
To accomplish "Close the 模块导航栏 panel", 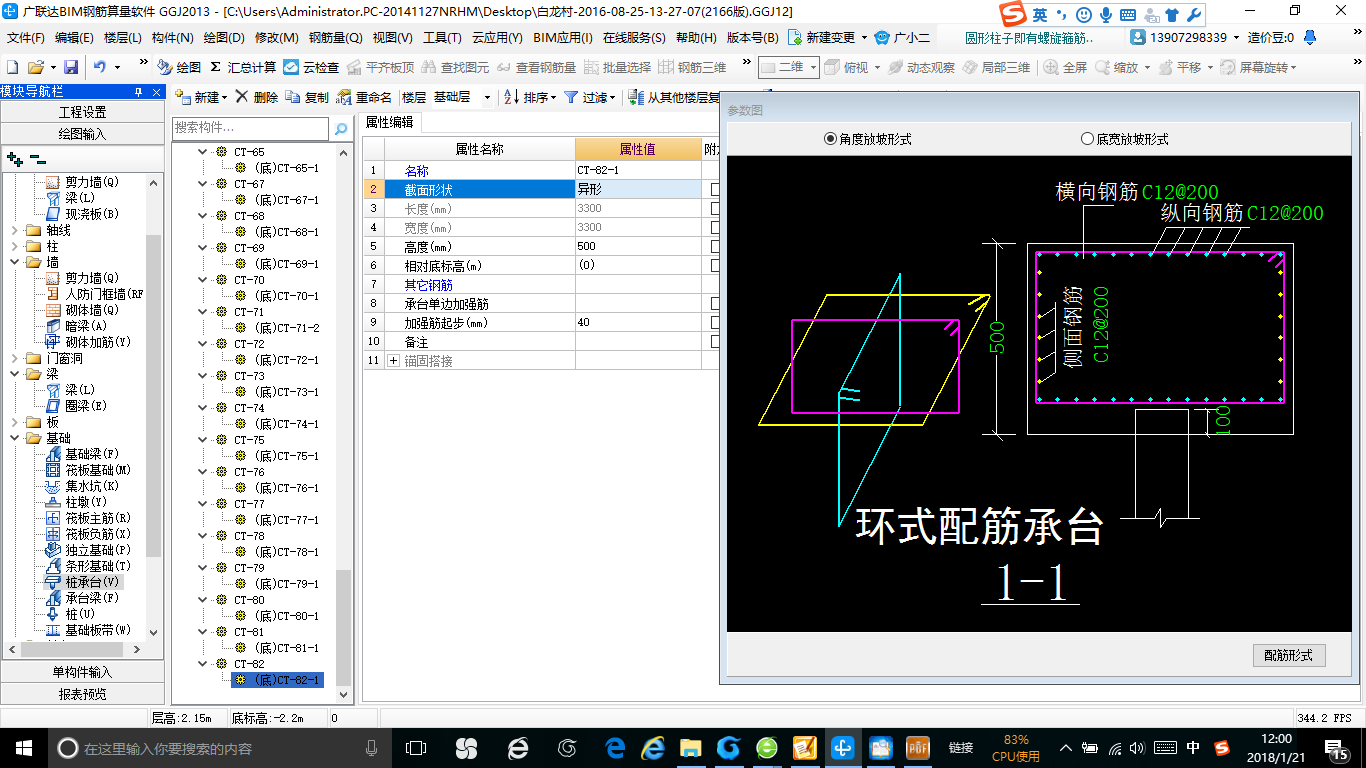I will click(156, 91).
